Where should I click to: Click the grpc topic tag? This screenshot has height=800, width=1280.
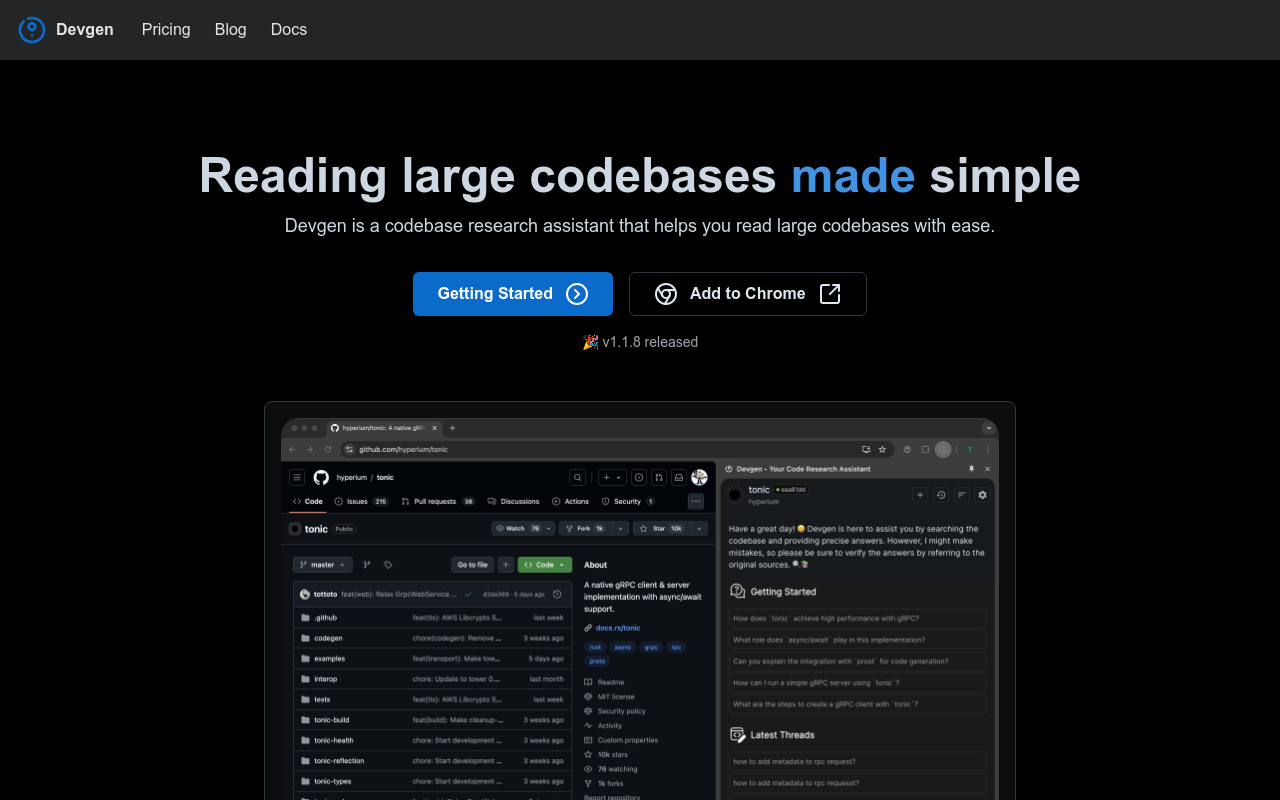click(x=651, y=647)
